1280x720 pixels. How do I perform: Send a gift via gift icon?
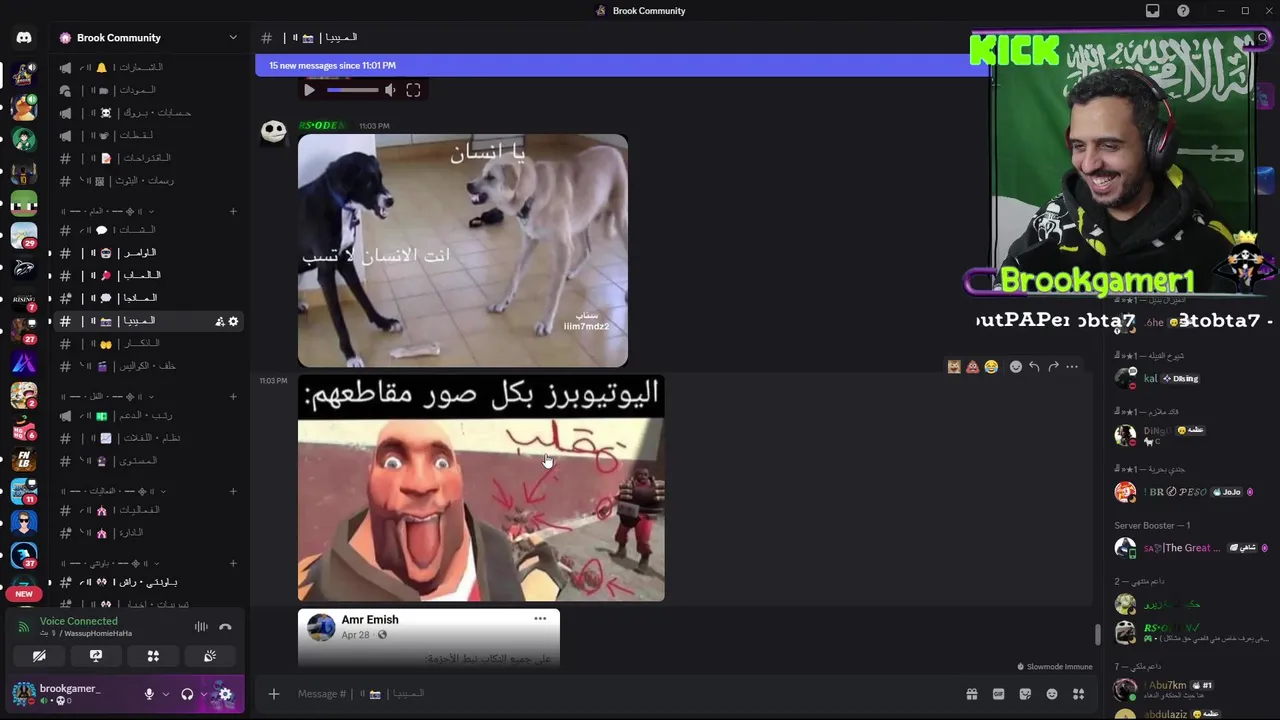(971, 694)
